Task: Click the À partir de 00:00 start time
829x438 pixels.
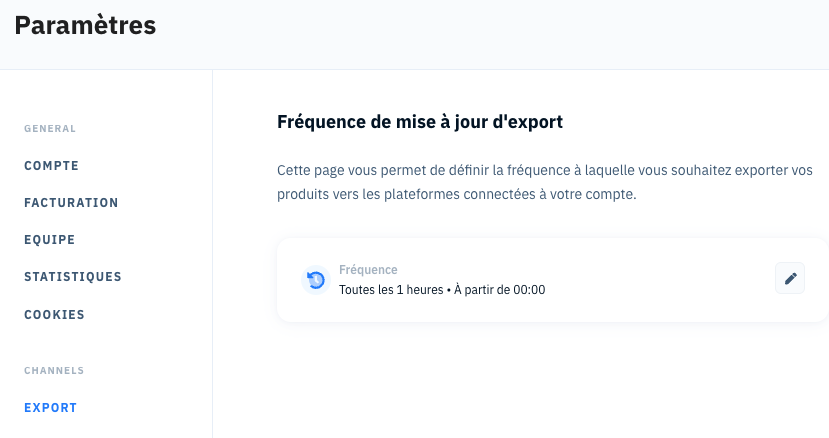Action: [499, 290]
